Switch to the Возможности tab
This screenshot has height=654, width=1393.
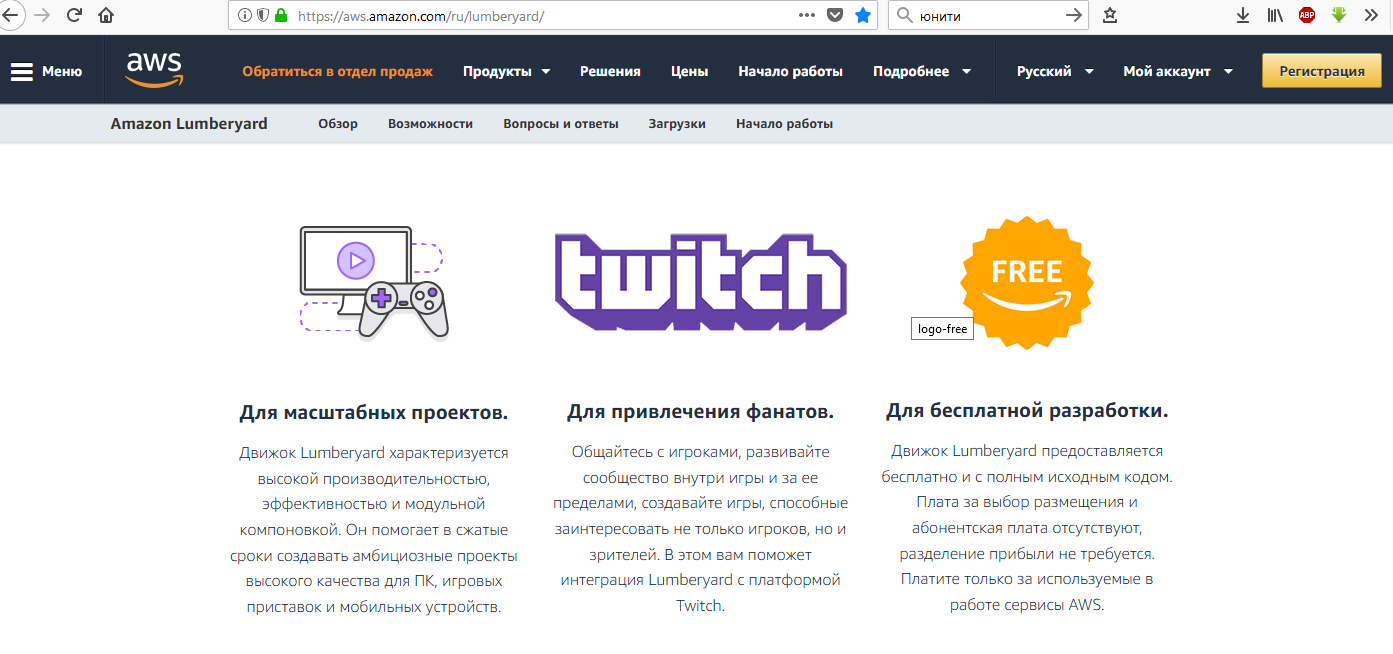pyautogui.click(x=430, y=124)
